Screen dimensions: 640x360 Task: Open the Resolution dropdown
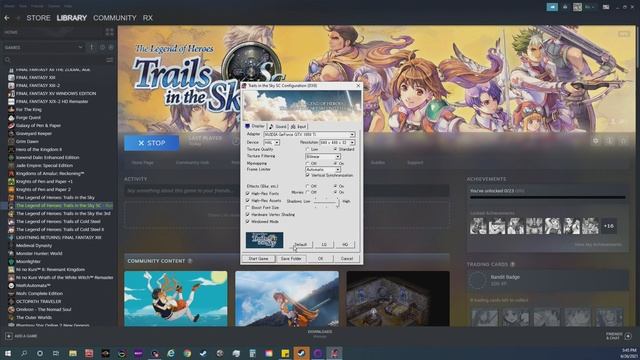pyautogui.click(x=337, y=142)
